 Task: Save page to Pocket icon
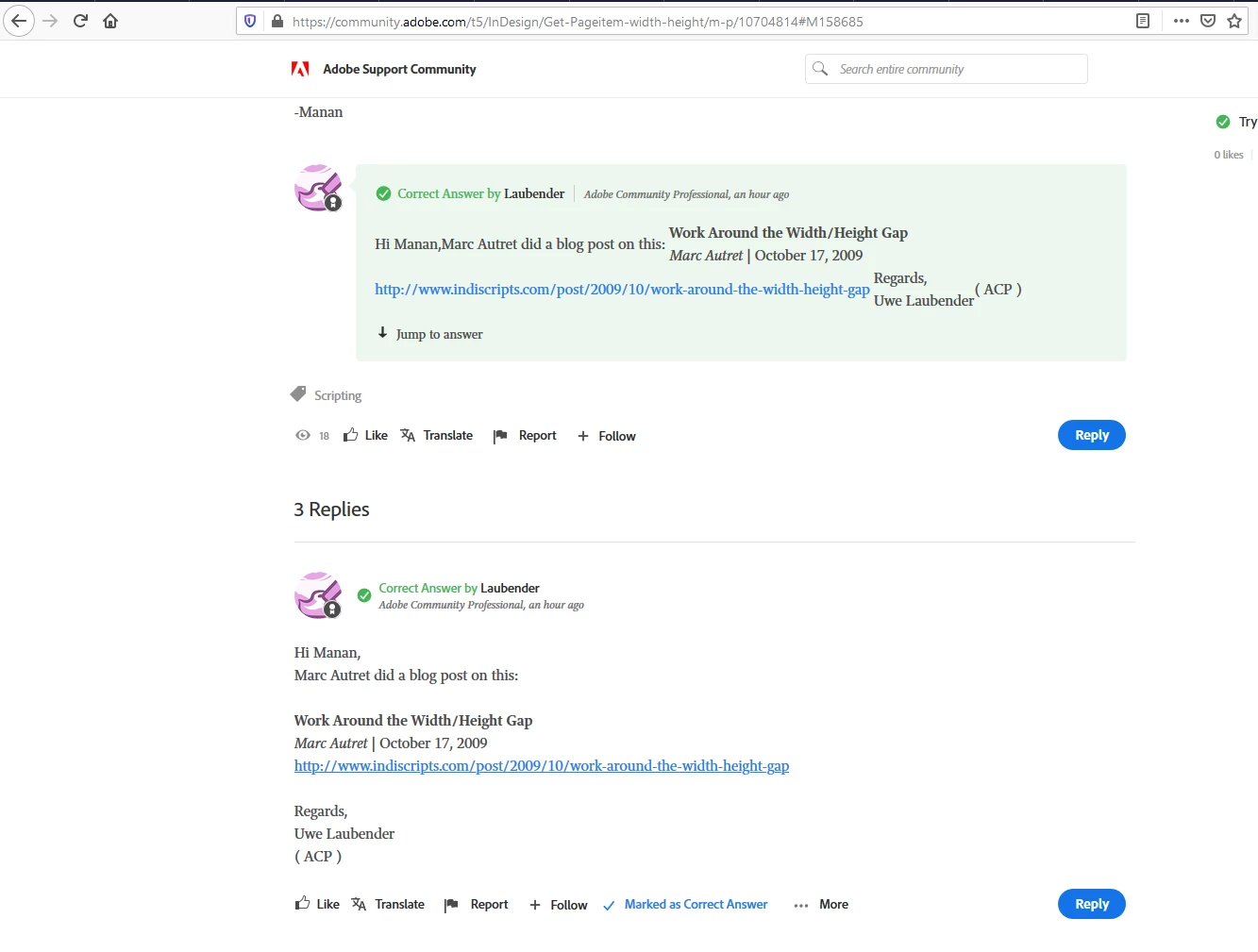[x=1208, y=21]
